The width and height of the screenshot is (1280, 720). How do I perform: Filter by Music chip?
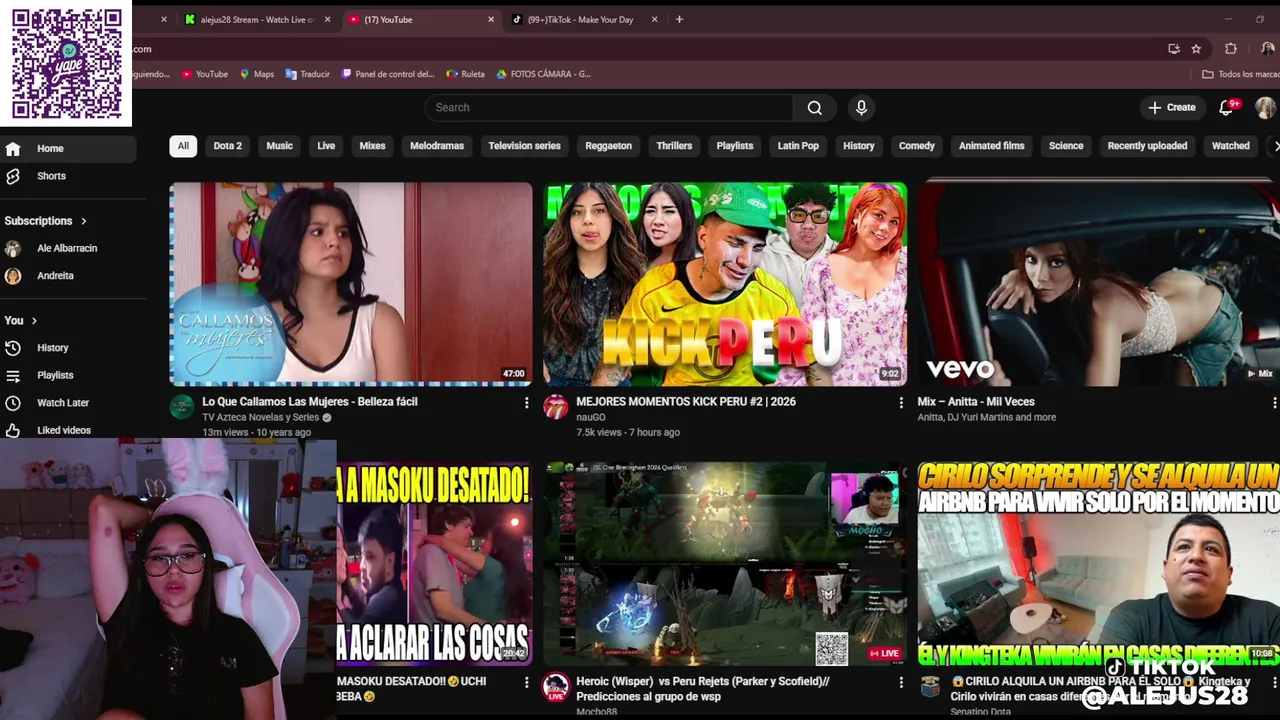coord(279,146)
